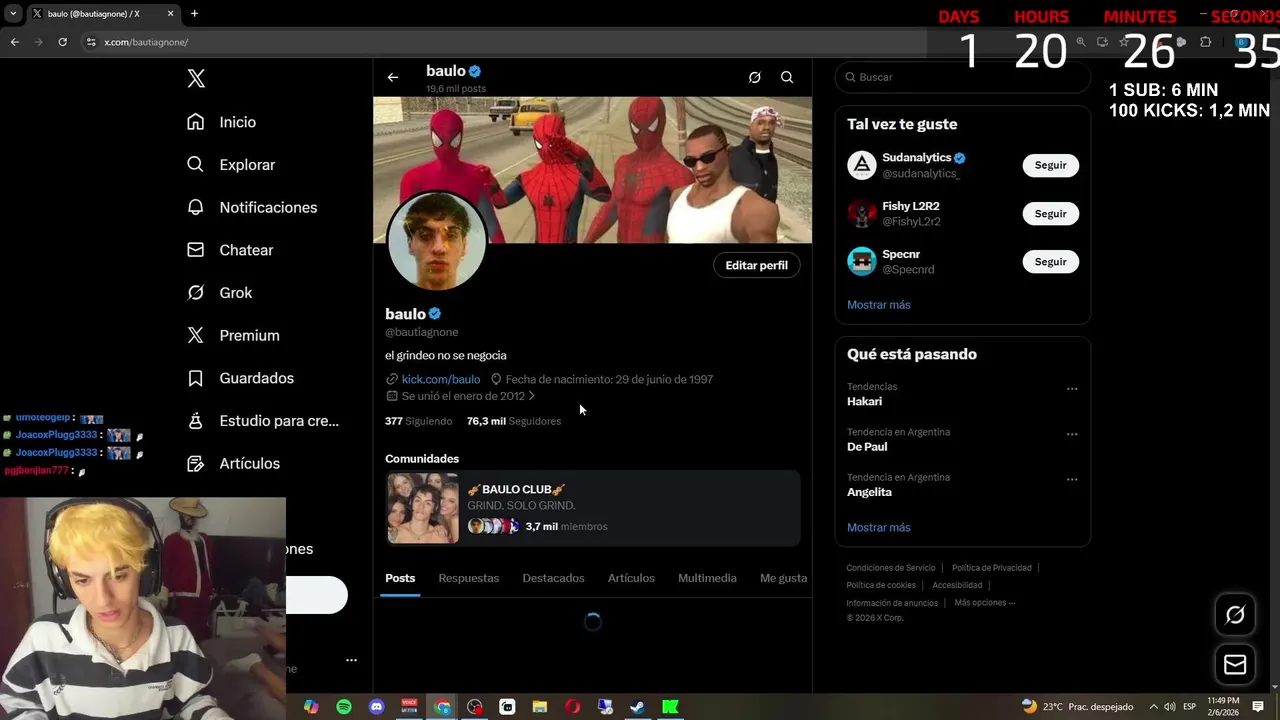Open the Spider-Man banner image
Viewport: 1280px width, 720px height.
(592, 170)
